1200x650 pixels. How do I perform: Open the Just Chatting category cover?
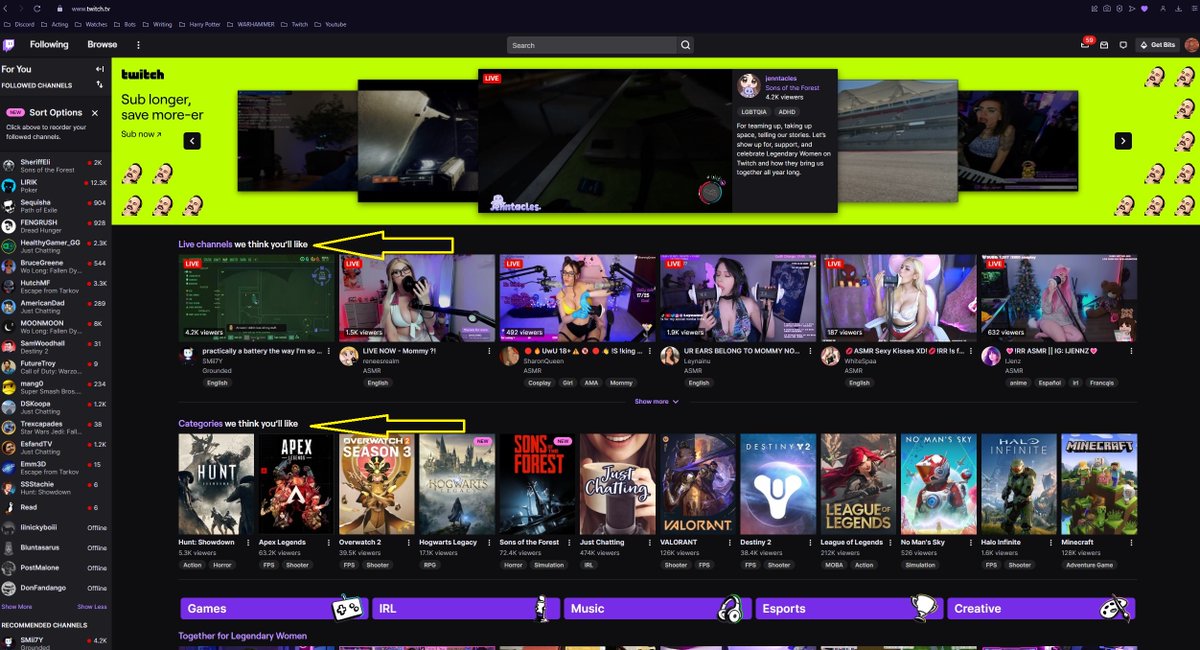tap(617, 484)
